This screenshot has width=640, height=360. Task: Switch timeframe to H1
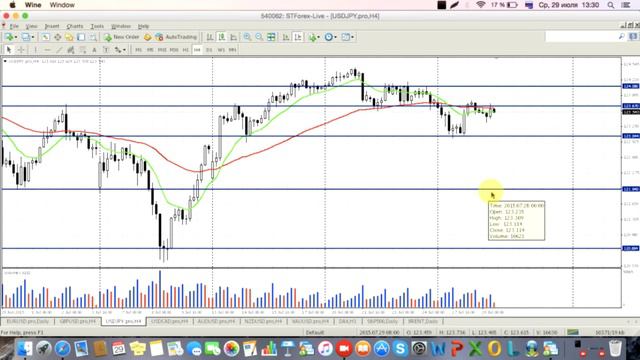click(185, 50)
